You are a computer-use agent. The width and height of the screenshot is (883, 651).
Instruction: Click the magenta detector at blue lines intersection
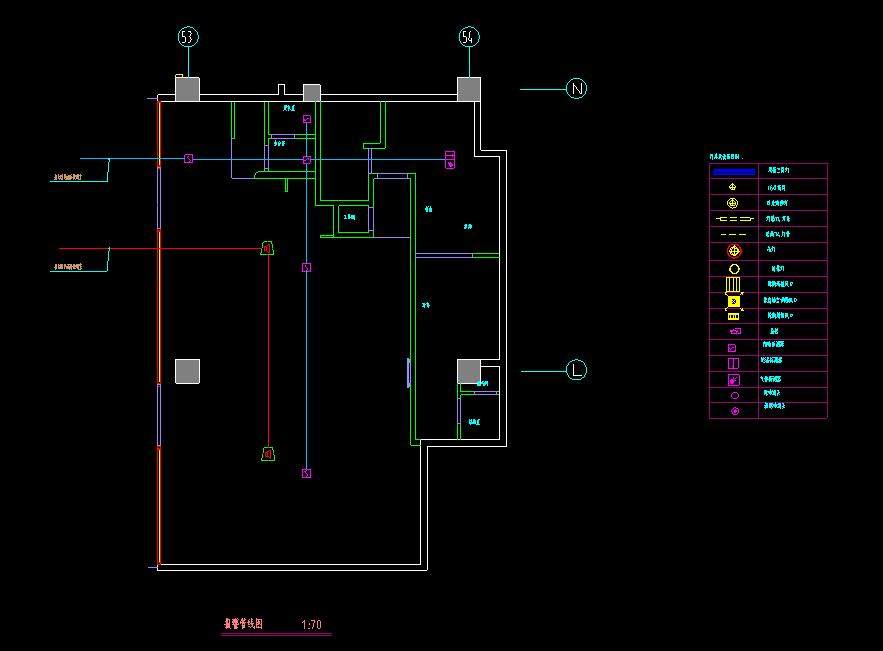tap(307, 159)
